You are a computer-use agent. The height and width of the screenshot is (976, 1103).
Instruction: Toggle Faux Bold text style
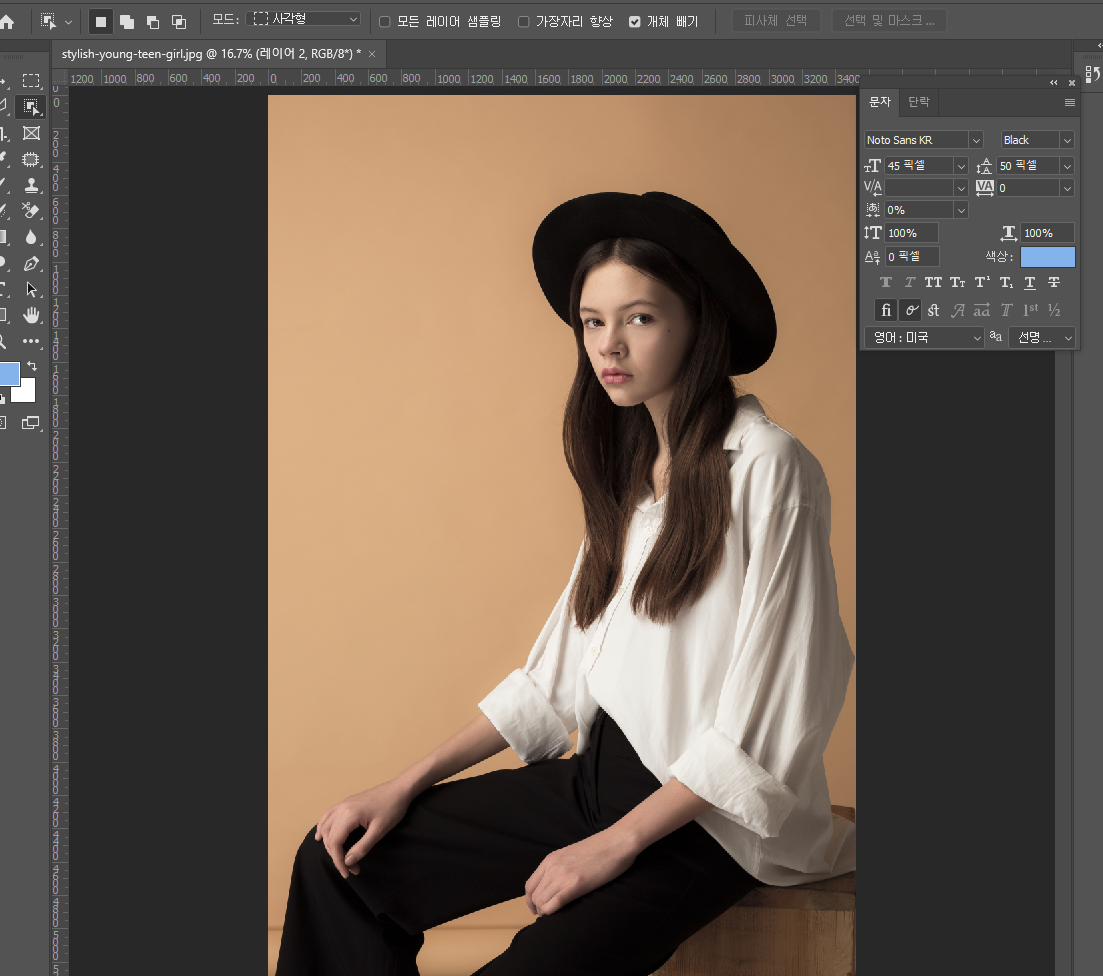point(886,282)
